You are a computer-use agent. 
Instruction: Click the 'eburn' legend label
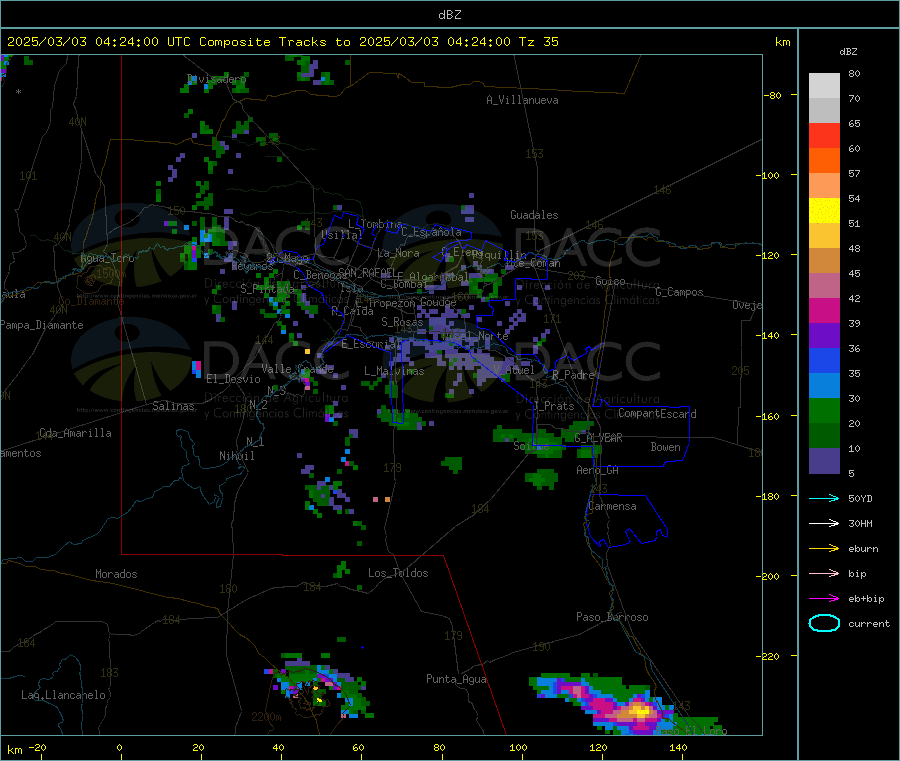[863, 549]
